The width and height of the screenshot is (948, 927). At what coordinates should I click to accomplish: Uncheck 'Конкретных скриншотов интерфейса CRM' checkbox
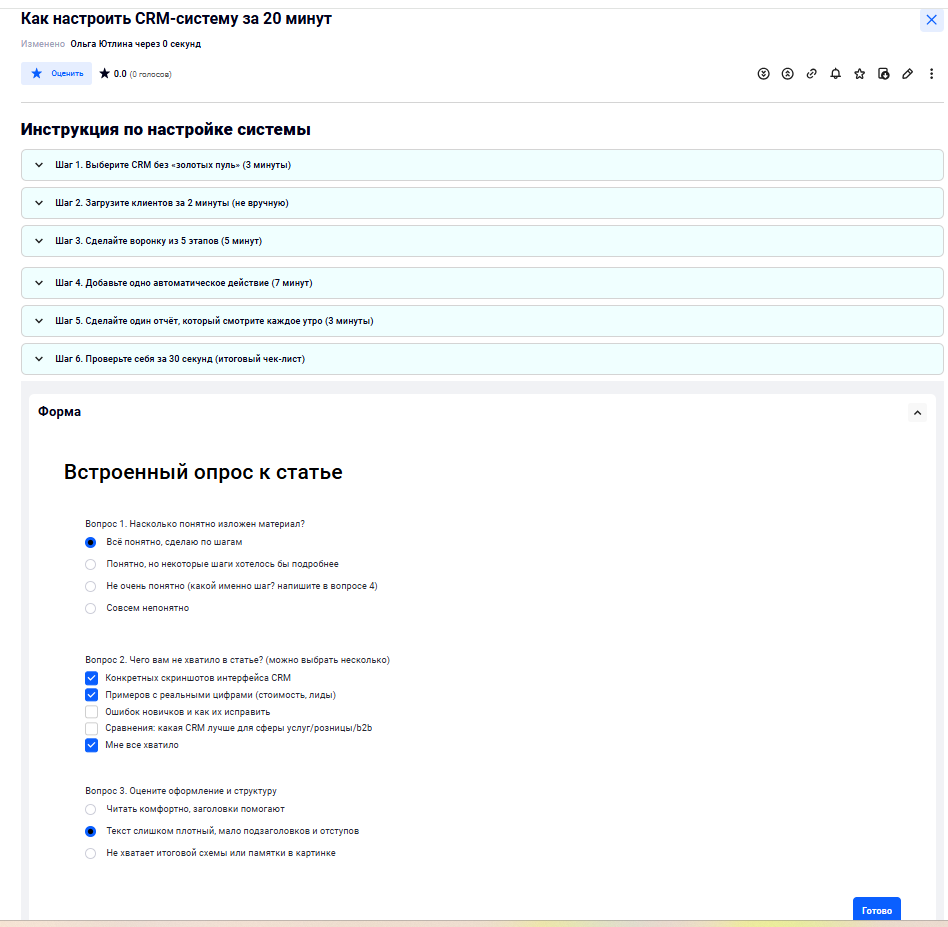(91, 678)
